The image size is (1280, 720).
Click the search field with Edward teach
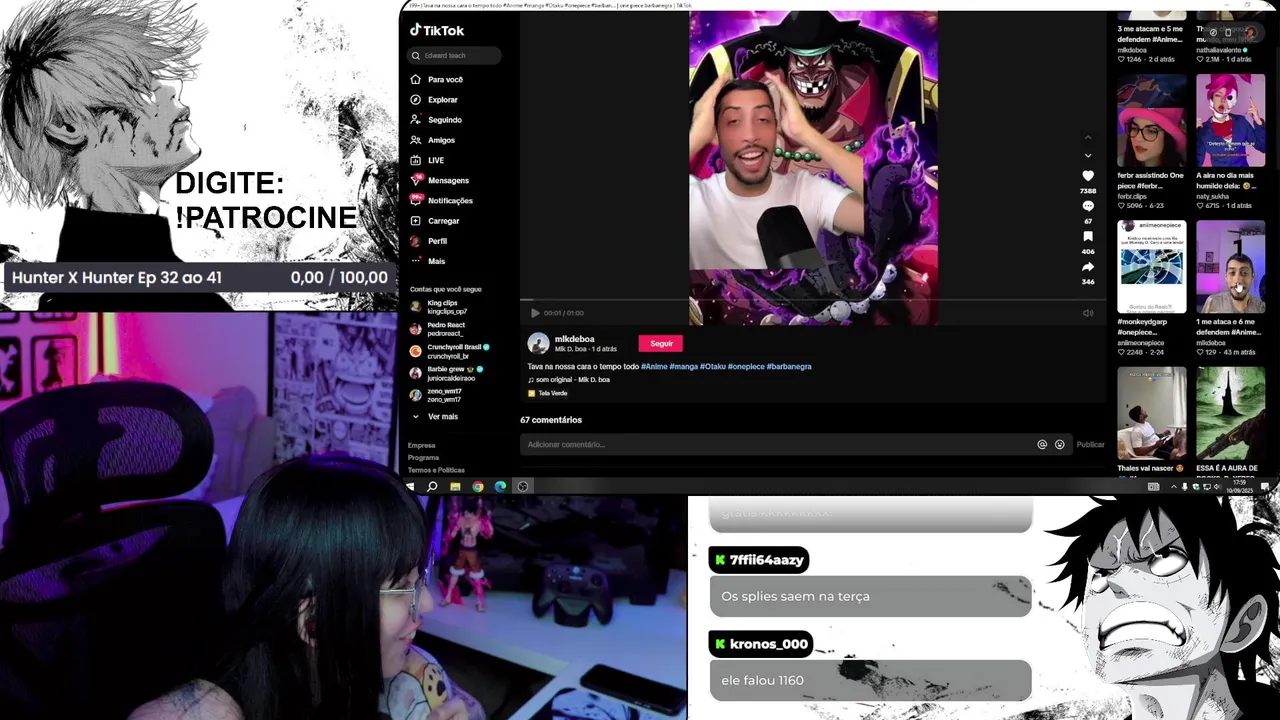454,56
